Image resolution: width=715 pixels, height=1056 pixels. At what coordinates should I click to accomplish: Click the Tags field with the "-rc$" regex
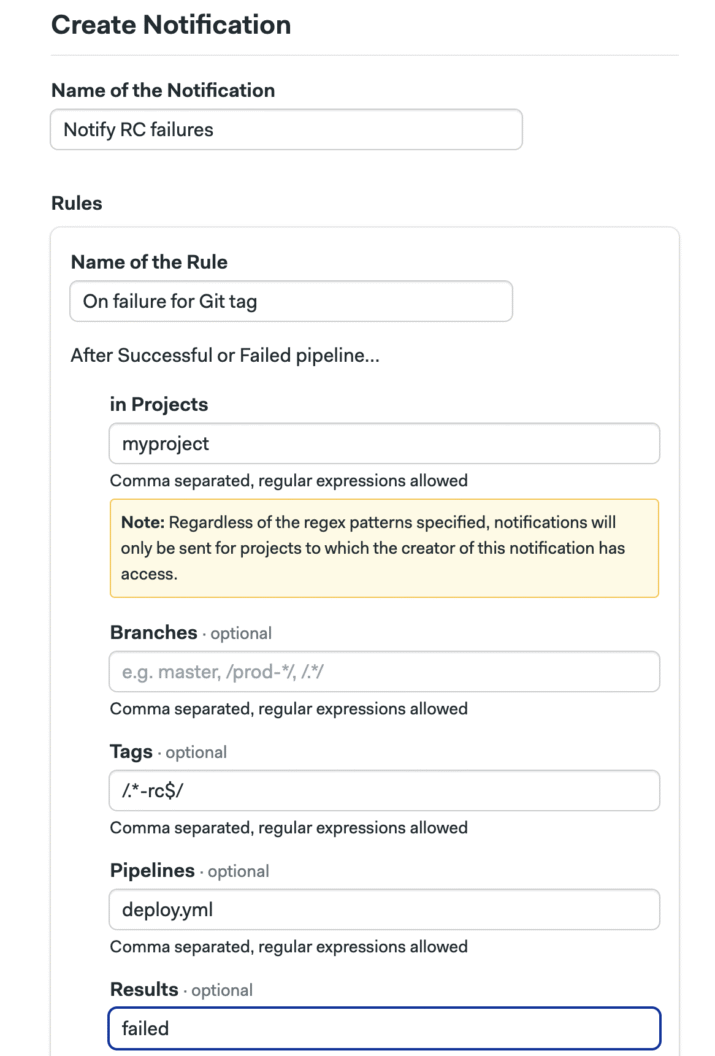384,790
